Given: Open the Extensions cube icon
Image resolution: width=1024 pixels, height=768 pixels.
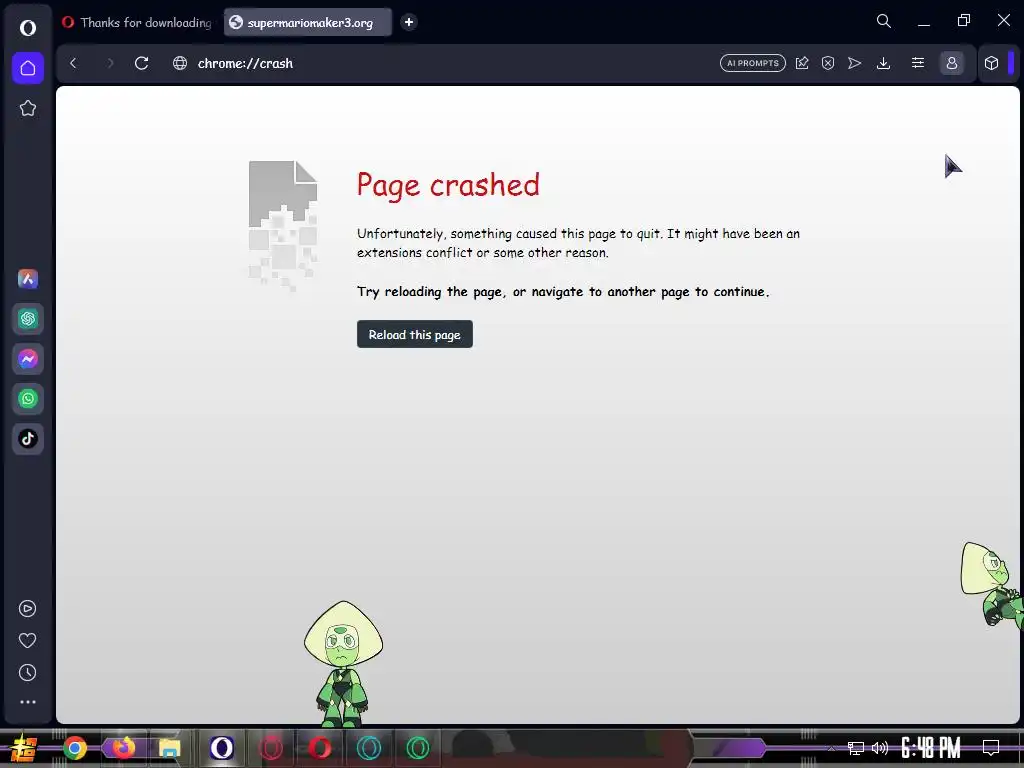Looking at the screenshot, I should (991, 63).
